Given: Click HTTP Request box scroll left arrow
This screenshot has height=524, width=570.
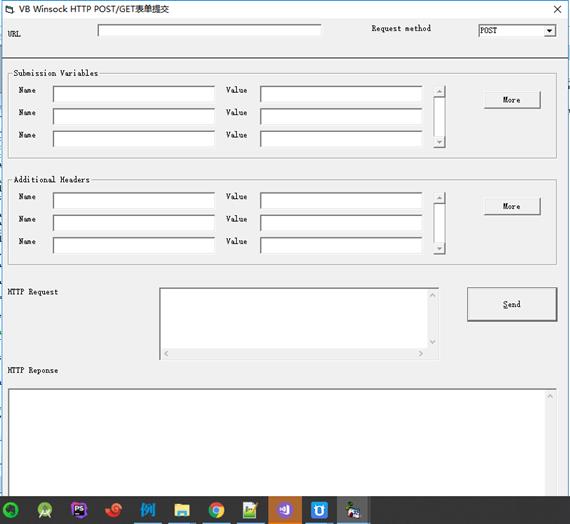Looking at the screenshot, I should click(x=166, y=353).
